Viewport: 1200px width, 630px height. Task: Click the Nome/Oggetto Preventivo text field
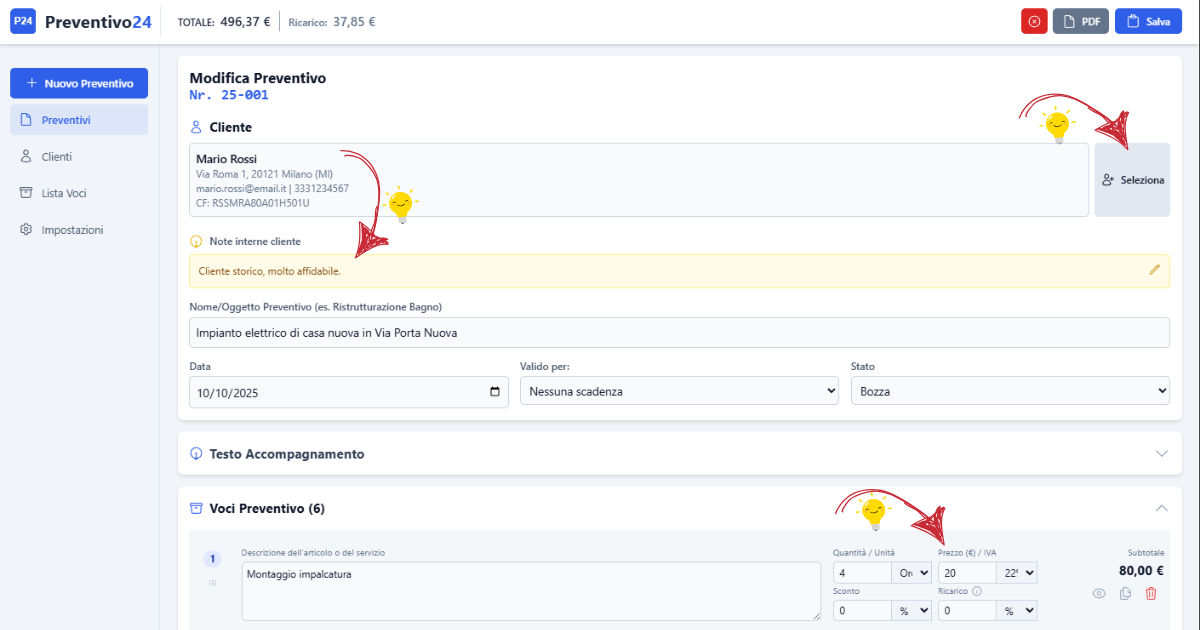(679, 333)
